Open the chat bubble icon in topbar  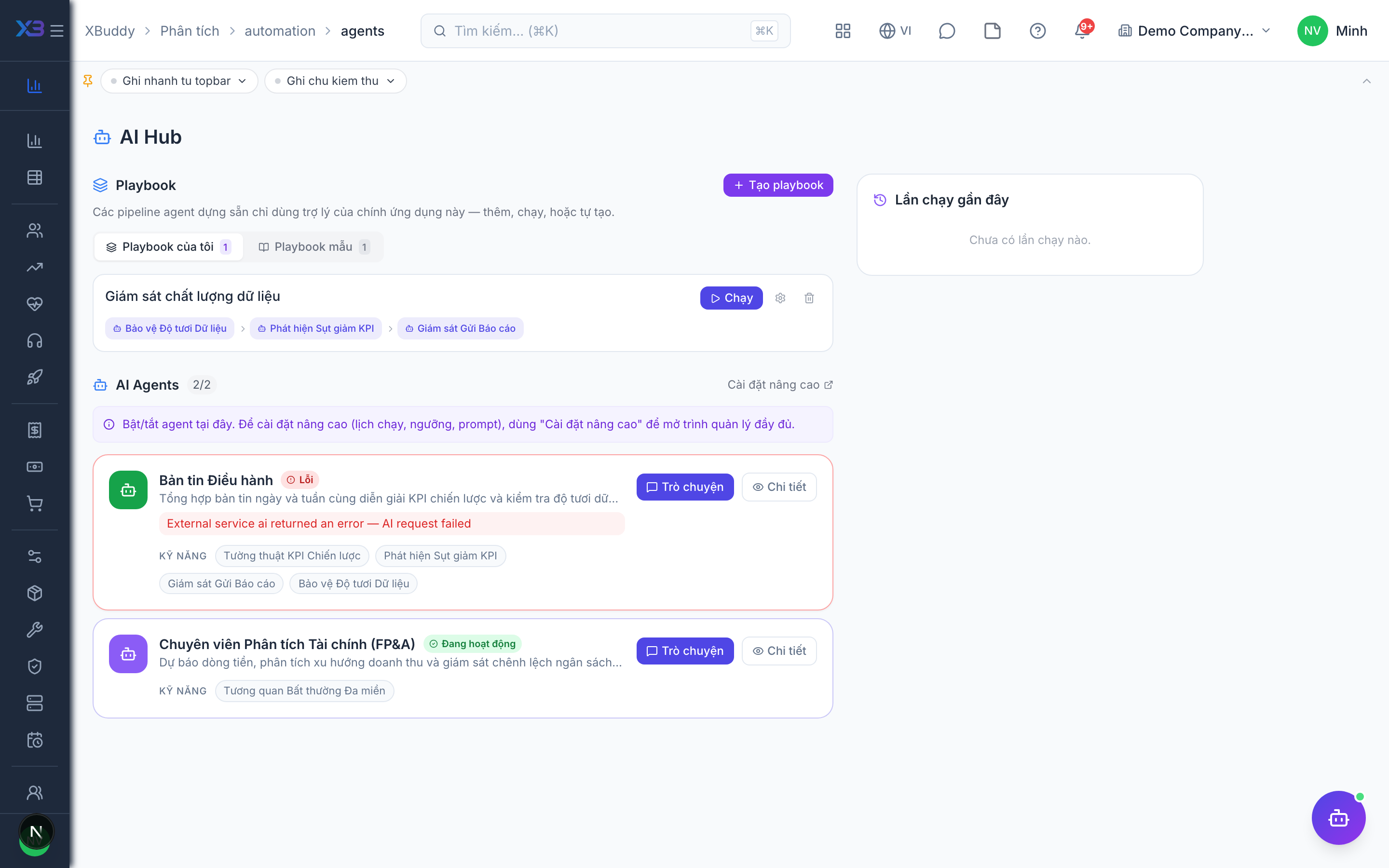point(946,30)
